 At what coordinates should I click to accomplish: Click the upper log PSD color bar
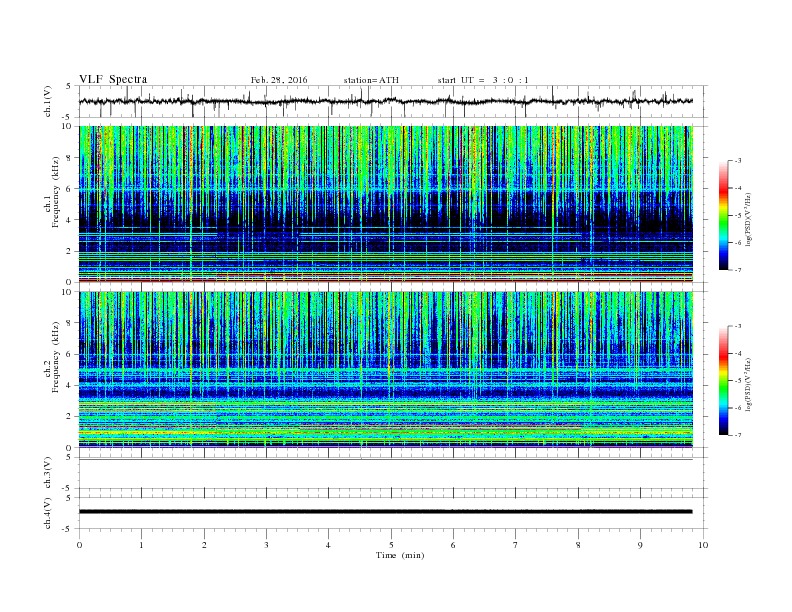pyautogui.click(x=724, y=214)
